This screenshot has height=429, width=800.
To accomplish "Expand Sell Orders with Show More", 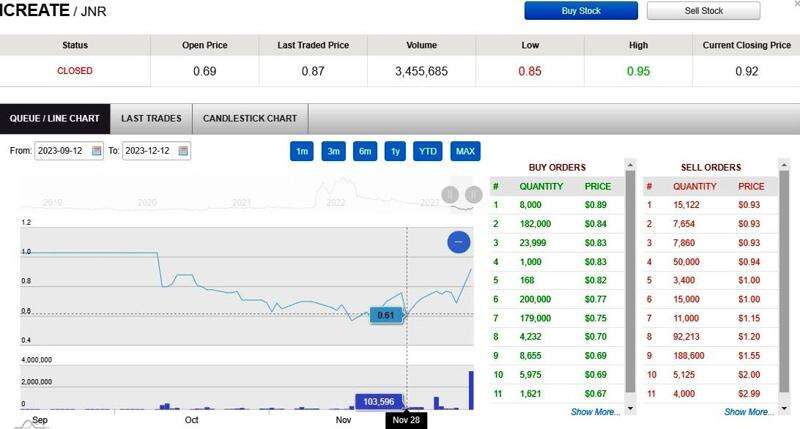I will tap(748, 411).
